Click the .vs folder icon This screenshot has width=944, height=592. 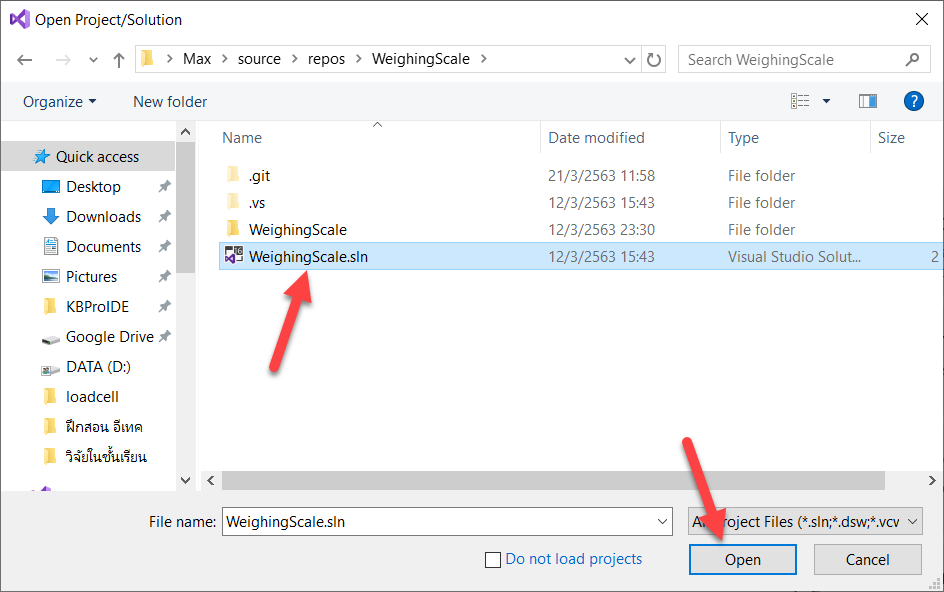pos(233,202)
